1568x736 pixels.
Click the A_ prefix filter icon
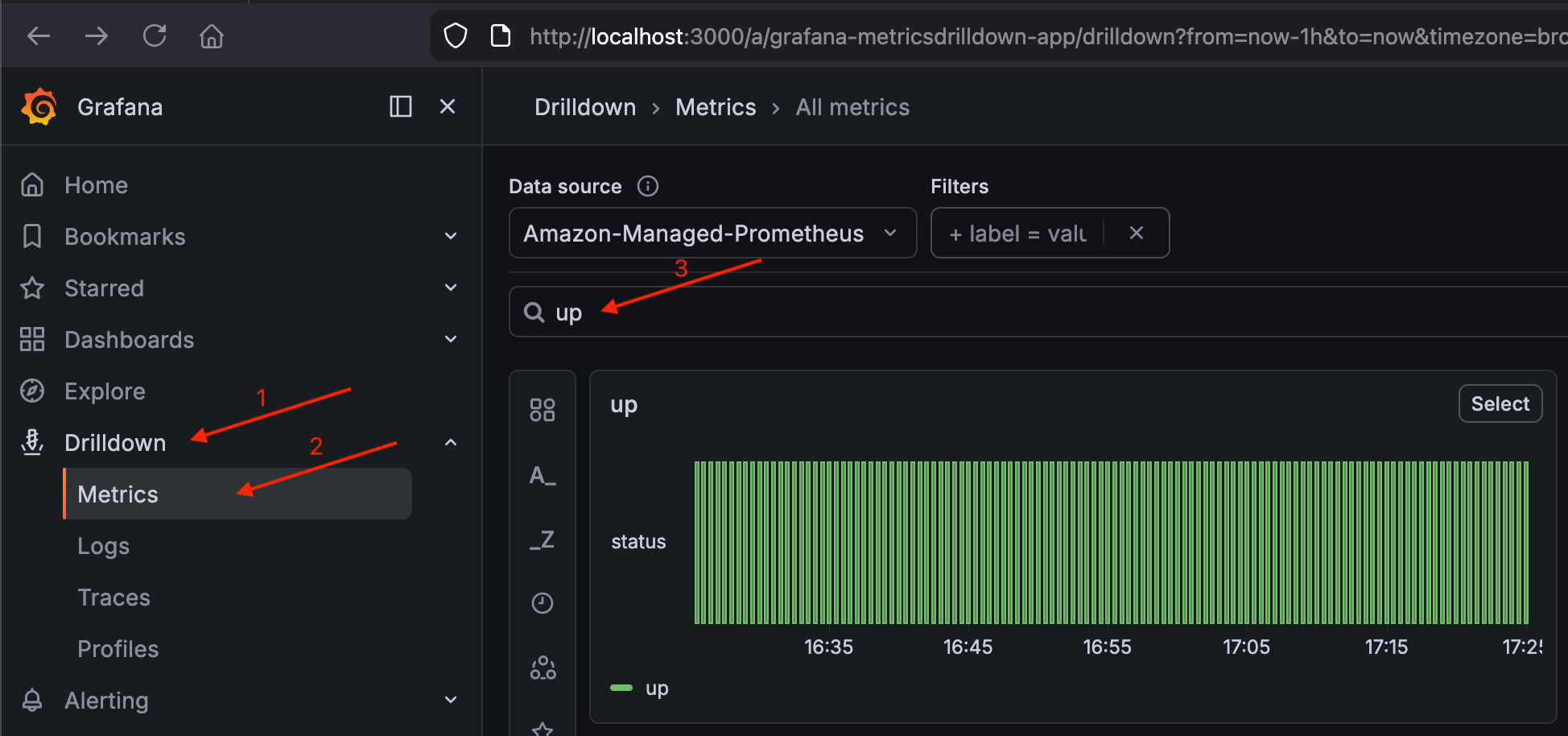point(543,475)
